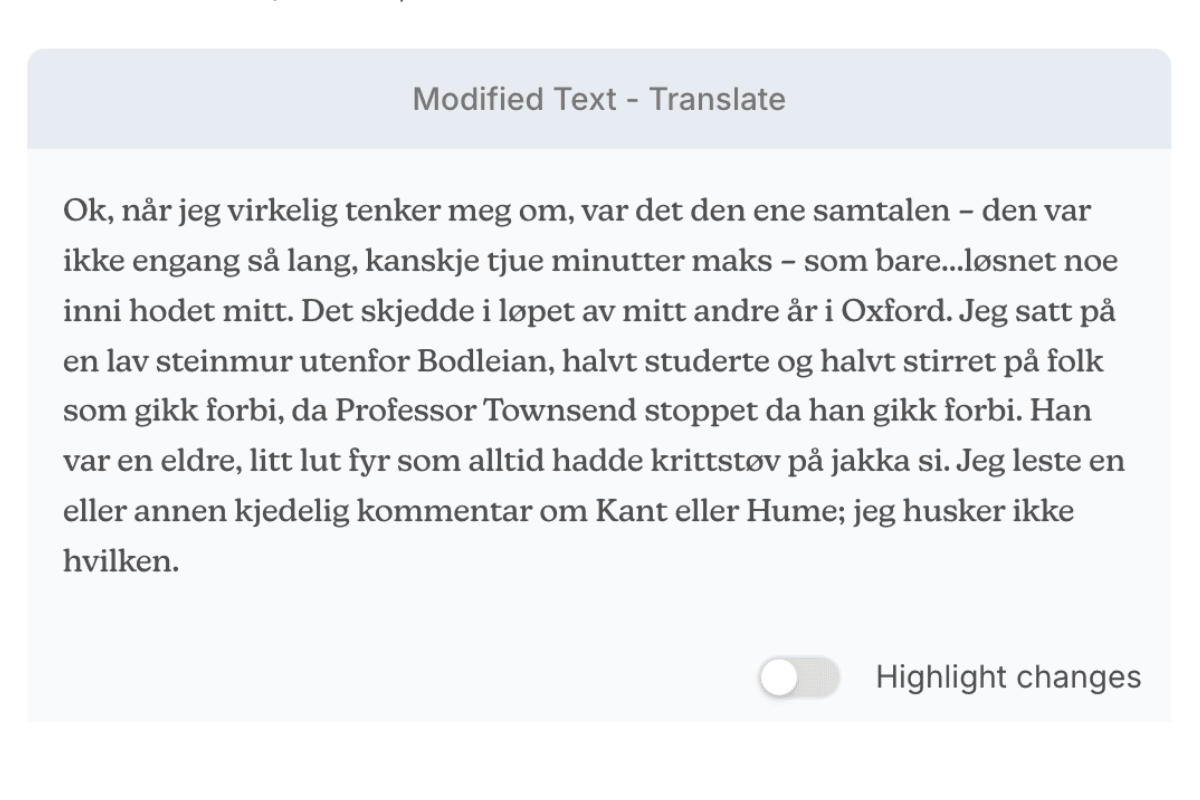Image resolution: width=1200 pixels, height=800 pixels.
Task: Click the name Townsend in the paragraph
Action: tap(566, 411)
